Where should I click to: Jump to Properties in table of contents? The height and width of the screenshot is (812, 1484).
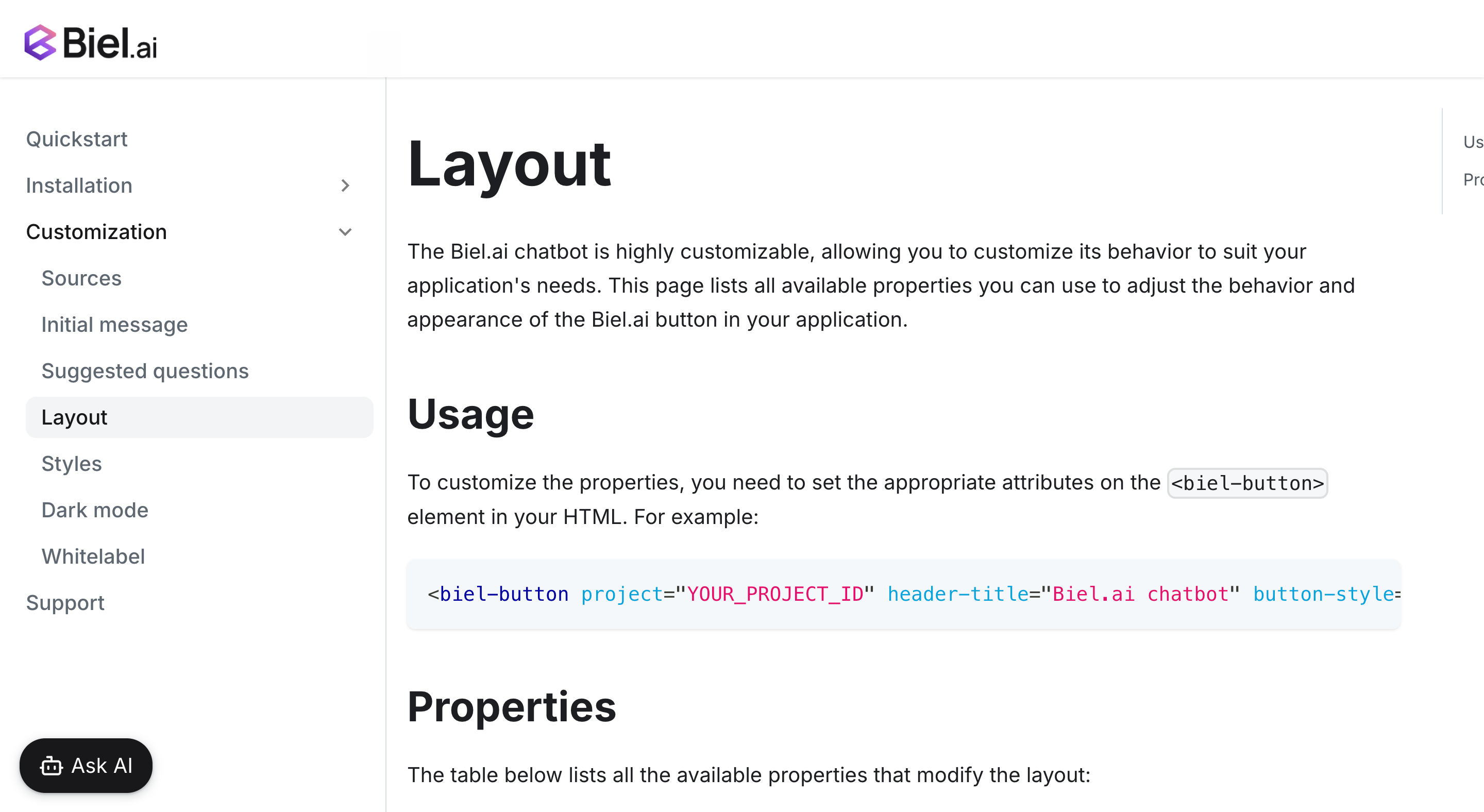point(1473,180)
